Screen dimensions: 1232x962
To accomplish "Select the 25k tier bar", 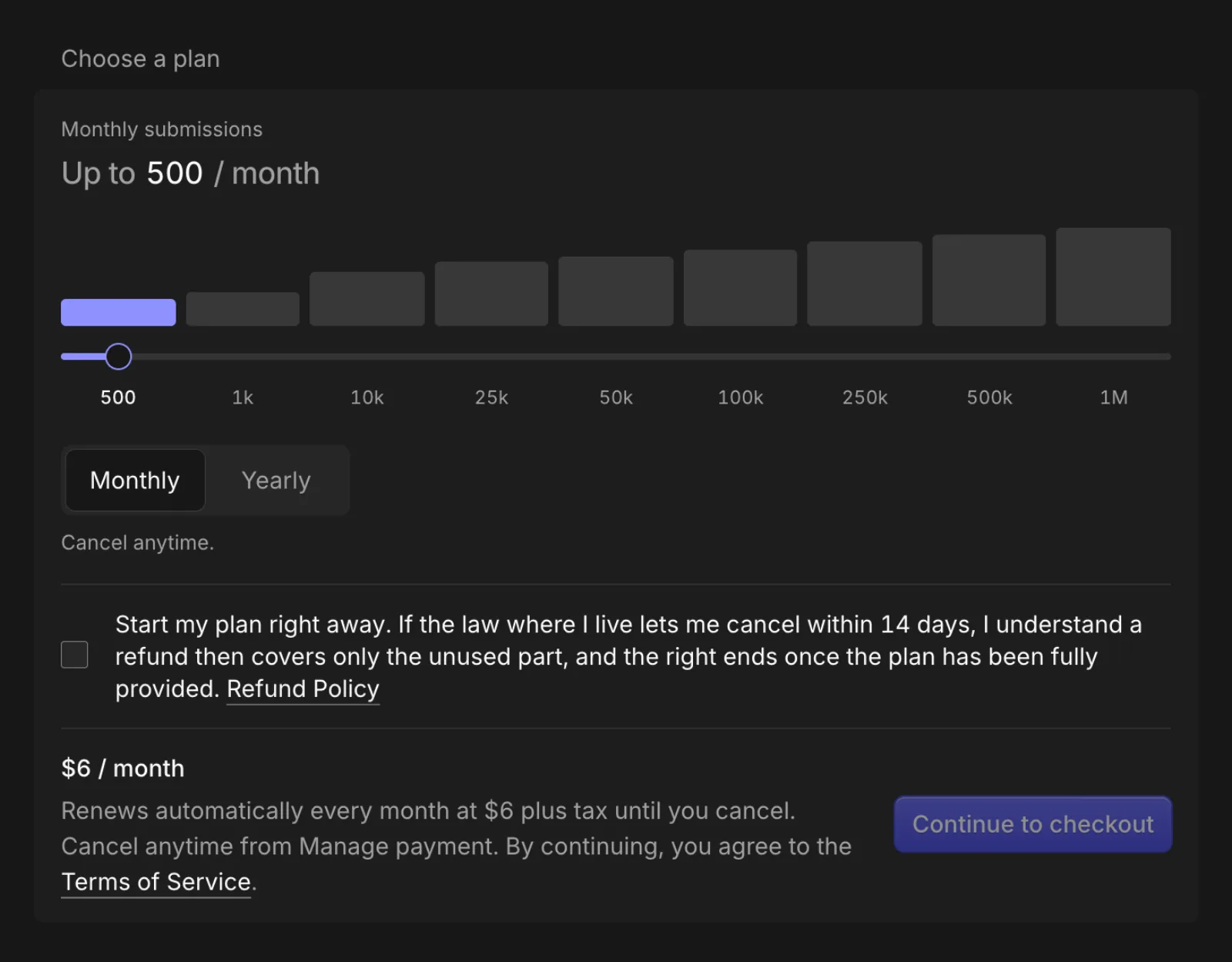I will [491, 293].
